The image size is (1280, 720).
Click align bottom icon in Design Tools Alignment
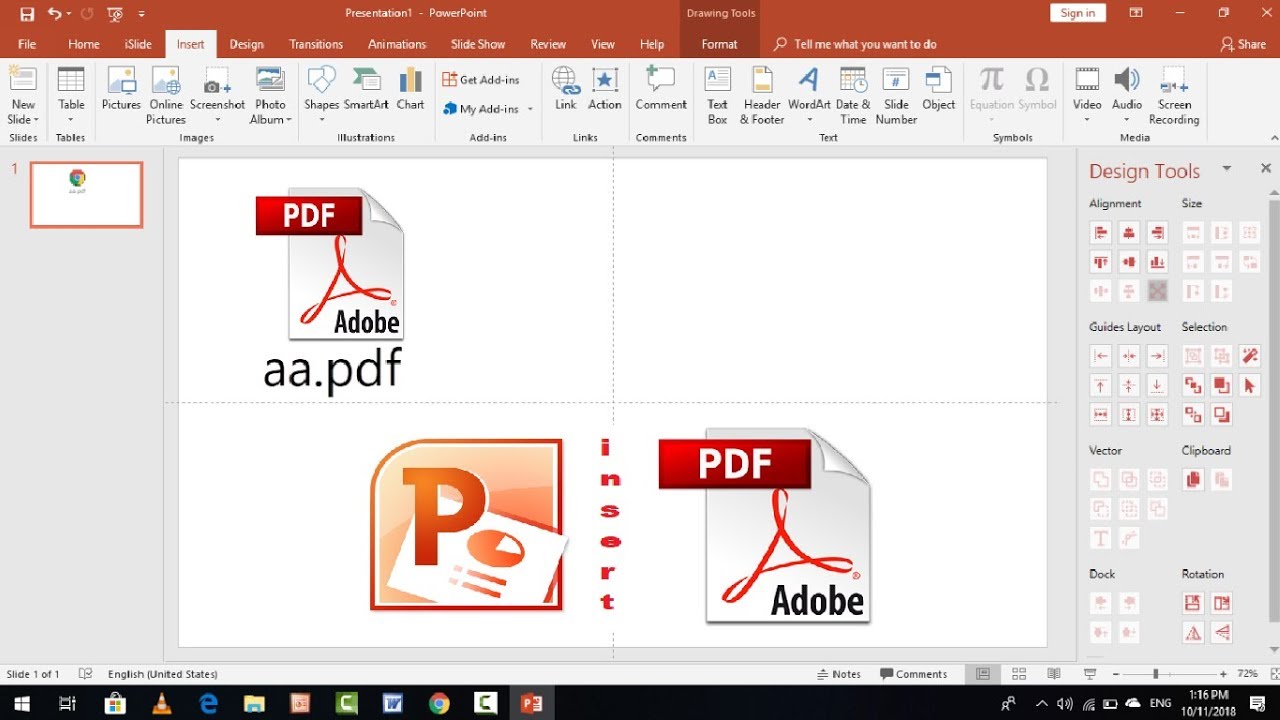point(1158,262)
